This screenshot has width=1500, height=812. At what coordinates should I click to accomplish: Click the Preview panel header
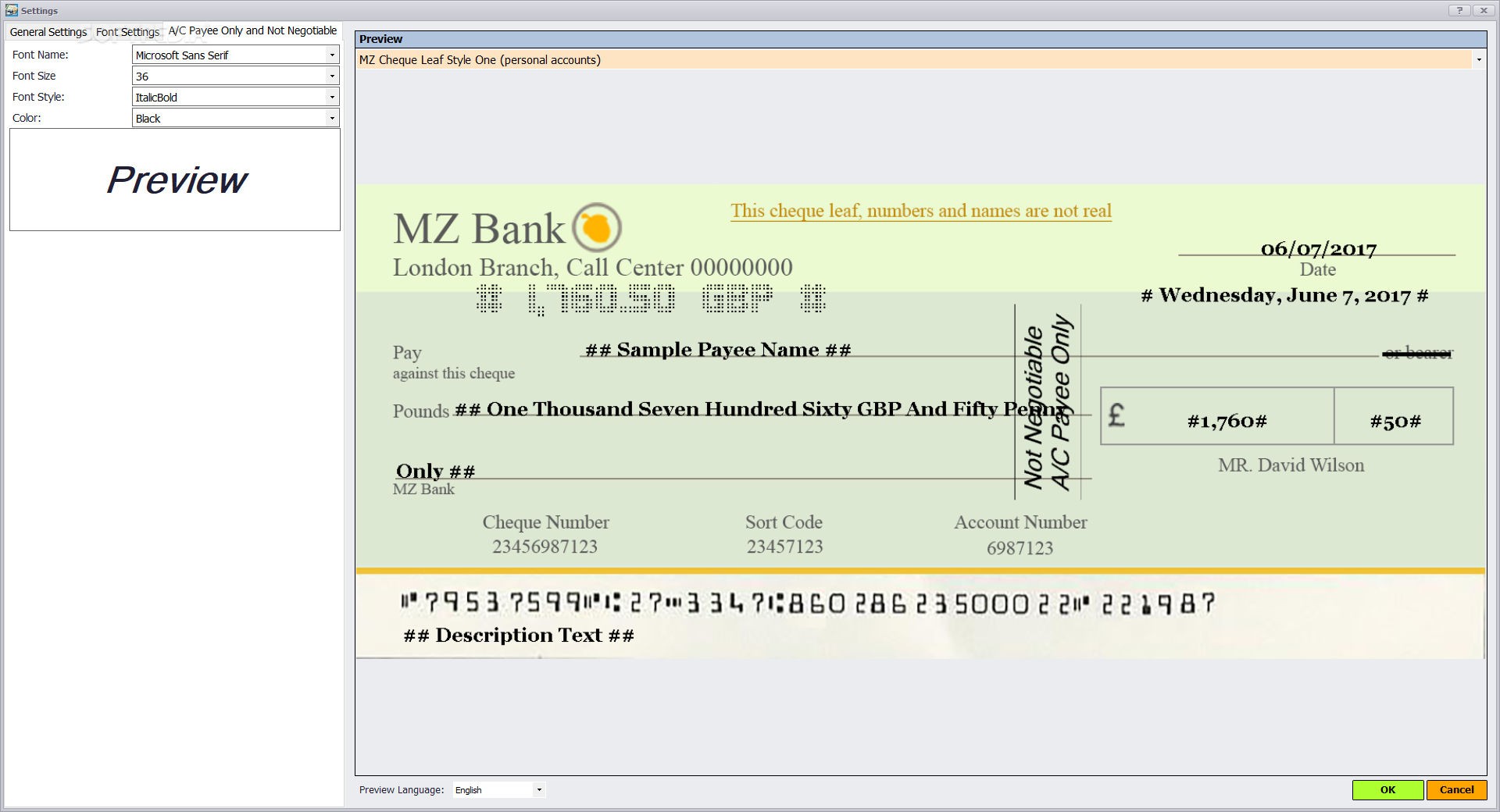tap(921, 39)
